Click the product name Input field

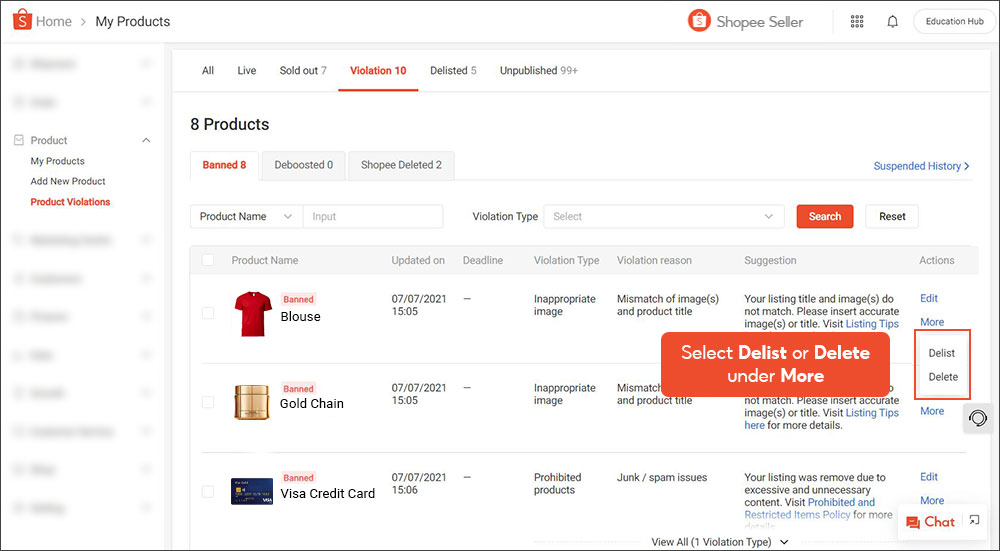coord(373,217)
